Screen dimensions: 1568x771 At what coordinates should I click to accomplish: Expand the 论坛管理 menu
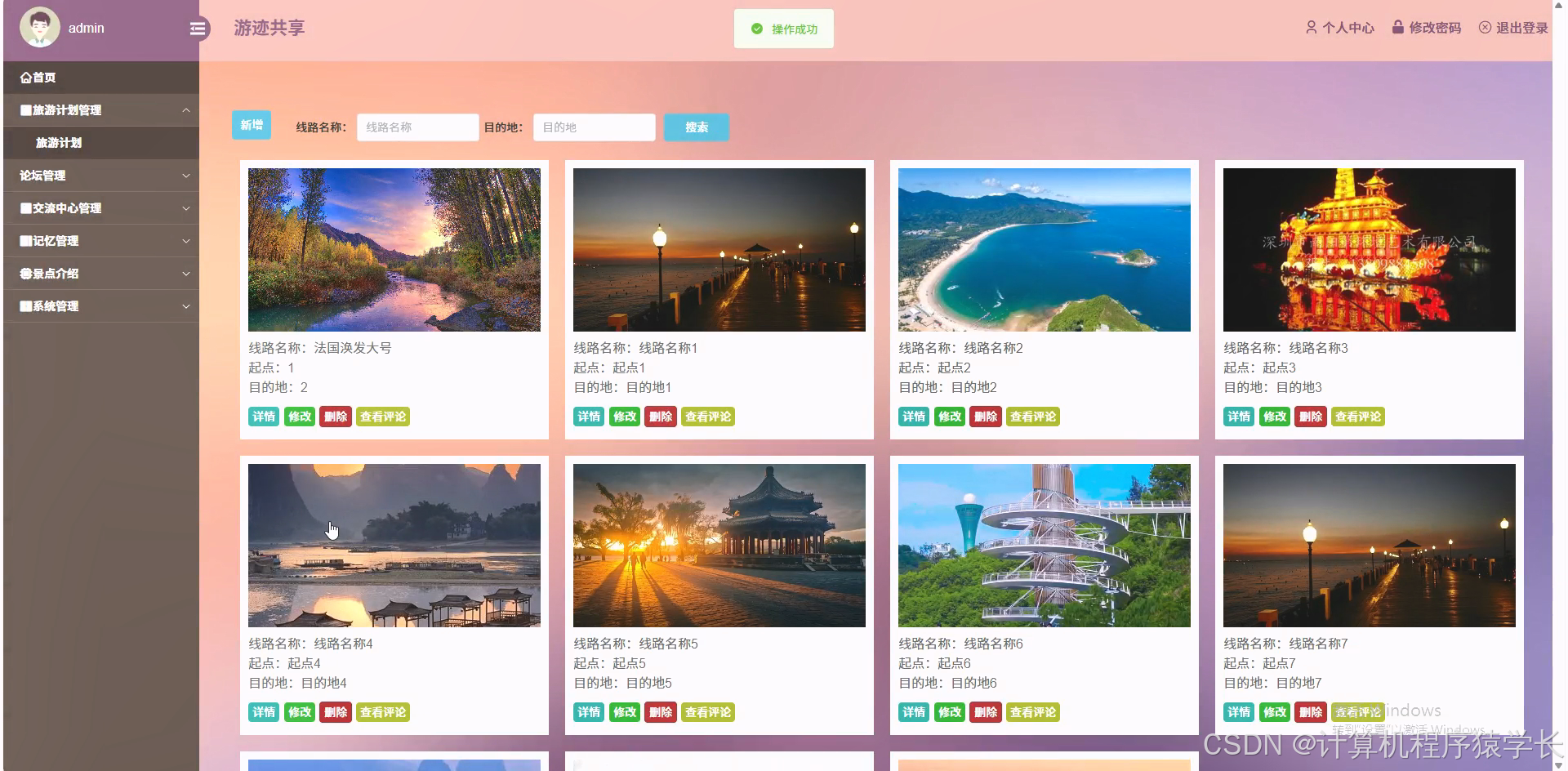101,176
